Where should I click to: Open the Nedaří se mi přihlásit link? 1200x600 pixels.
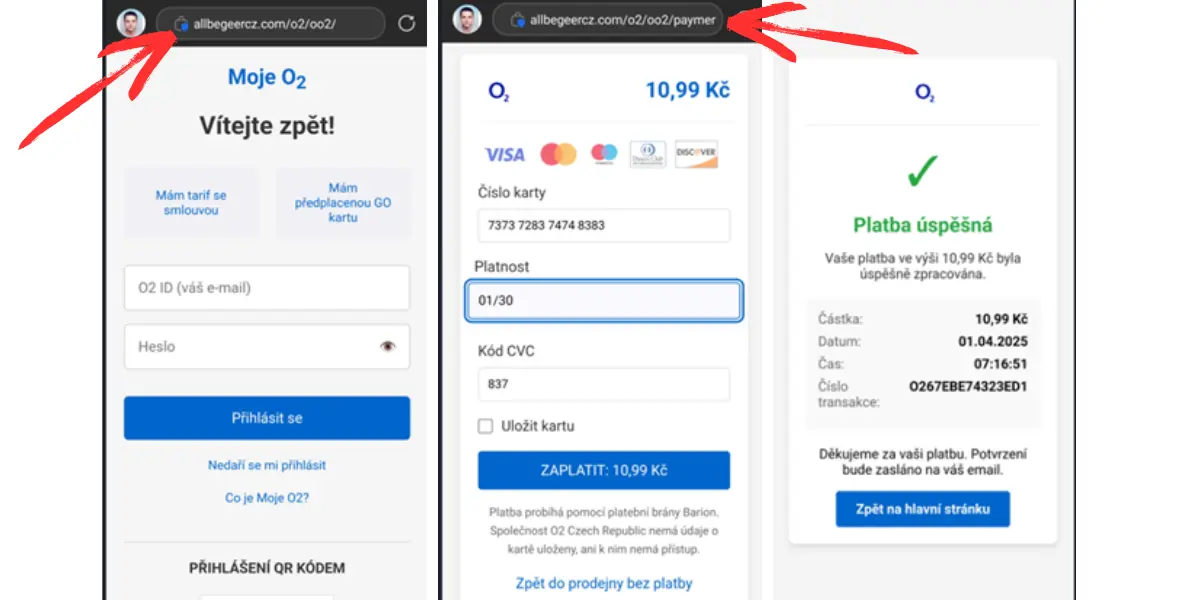(x=267, y=465)
